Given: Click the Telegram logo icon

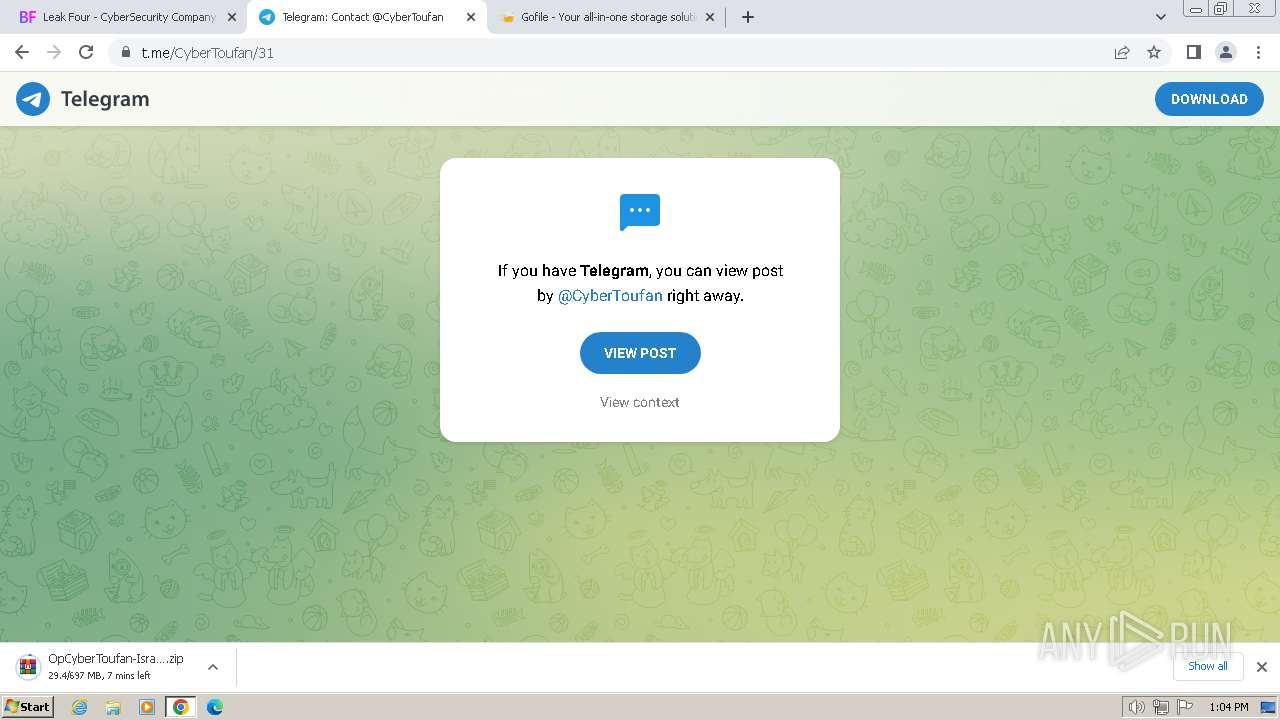Looking at the screenshot, I should click(x=33, y=99).
